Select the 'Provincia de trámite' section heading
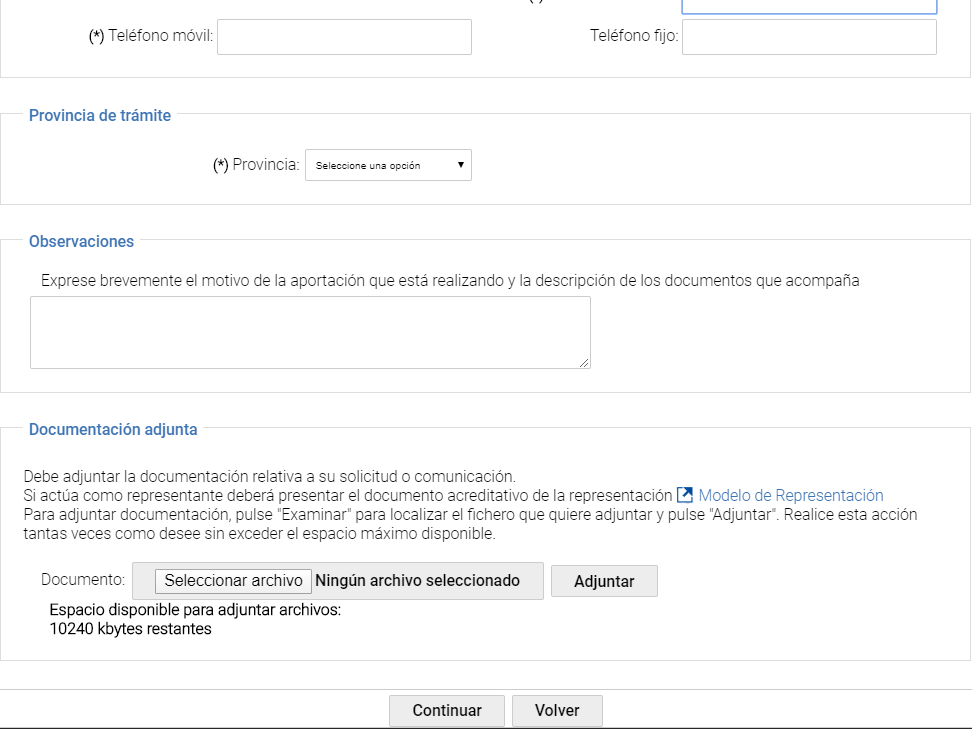 click(x=100, y=115)
